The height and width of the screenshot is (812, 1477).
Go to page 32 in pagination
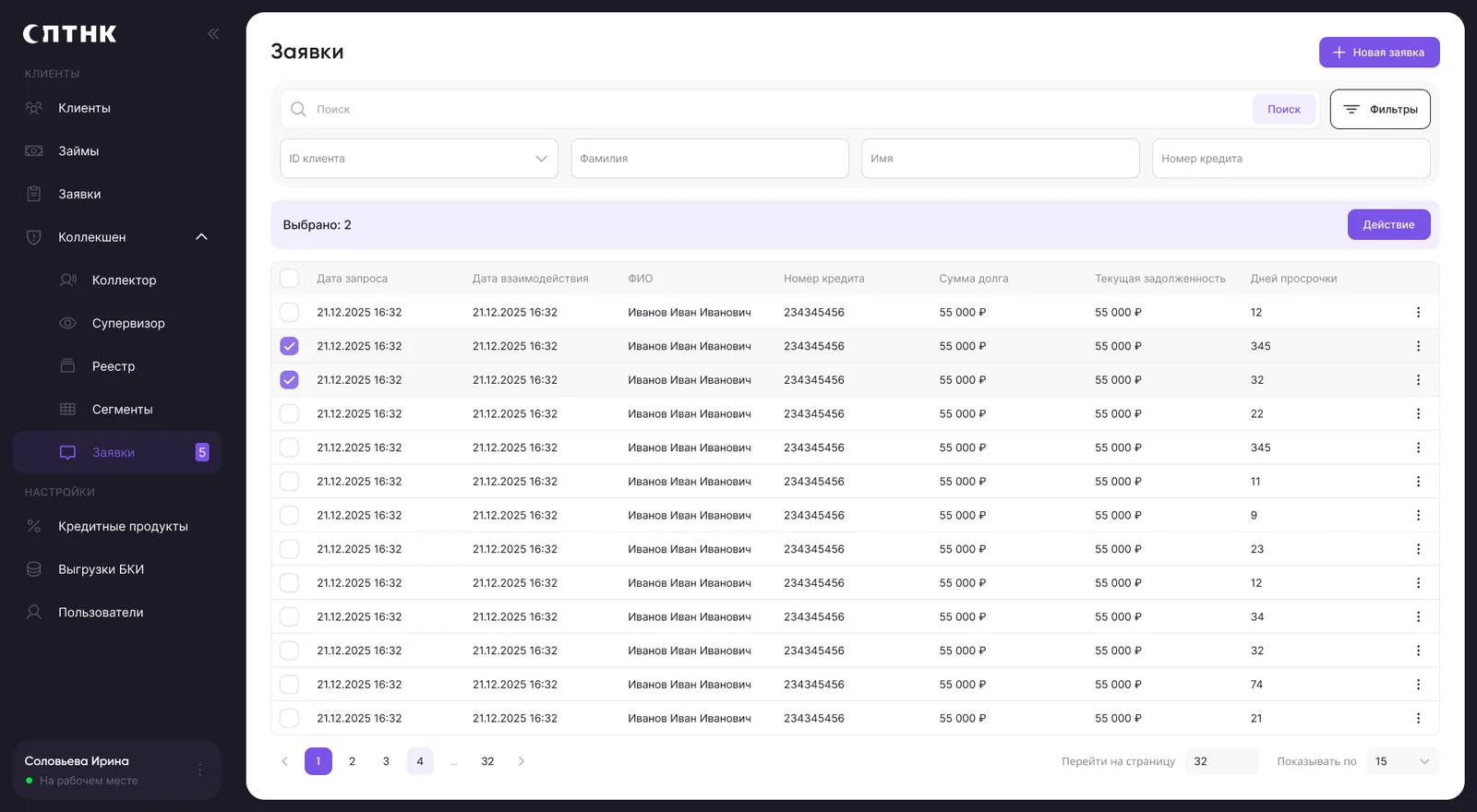pyautogui.click(x=487, y=761)
